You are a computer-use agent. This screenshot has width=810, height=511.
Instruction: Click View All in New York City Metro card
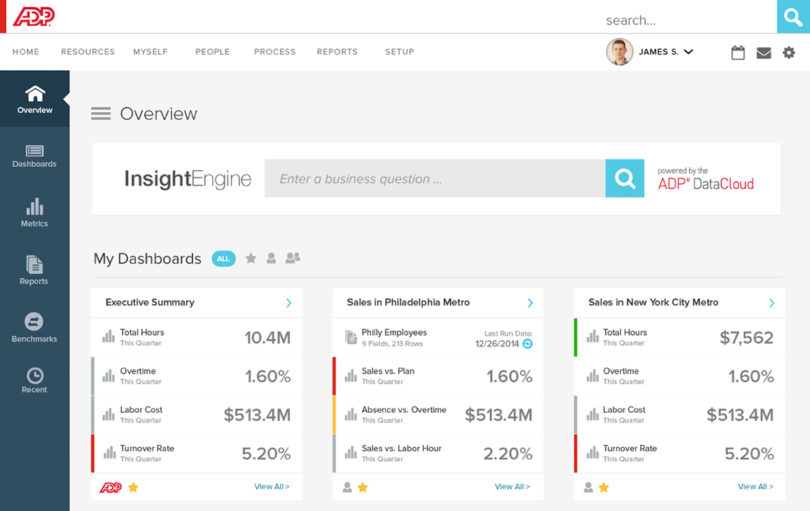coord(755,487)
